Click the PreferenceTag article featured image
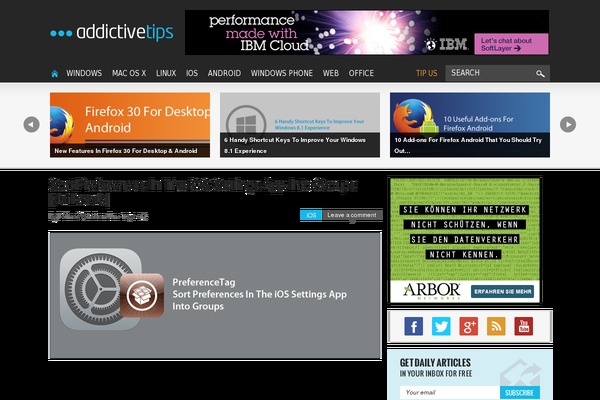Image resolution: width=600 pixels, height=400 pixels. [215, 295]
